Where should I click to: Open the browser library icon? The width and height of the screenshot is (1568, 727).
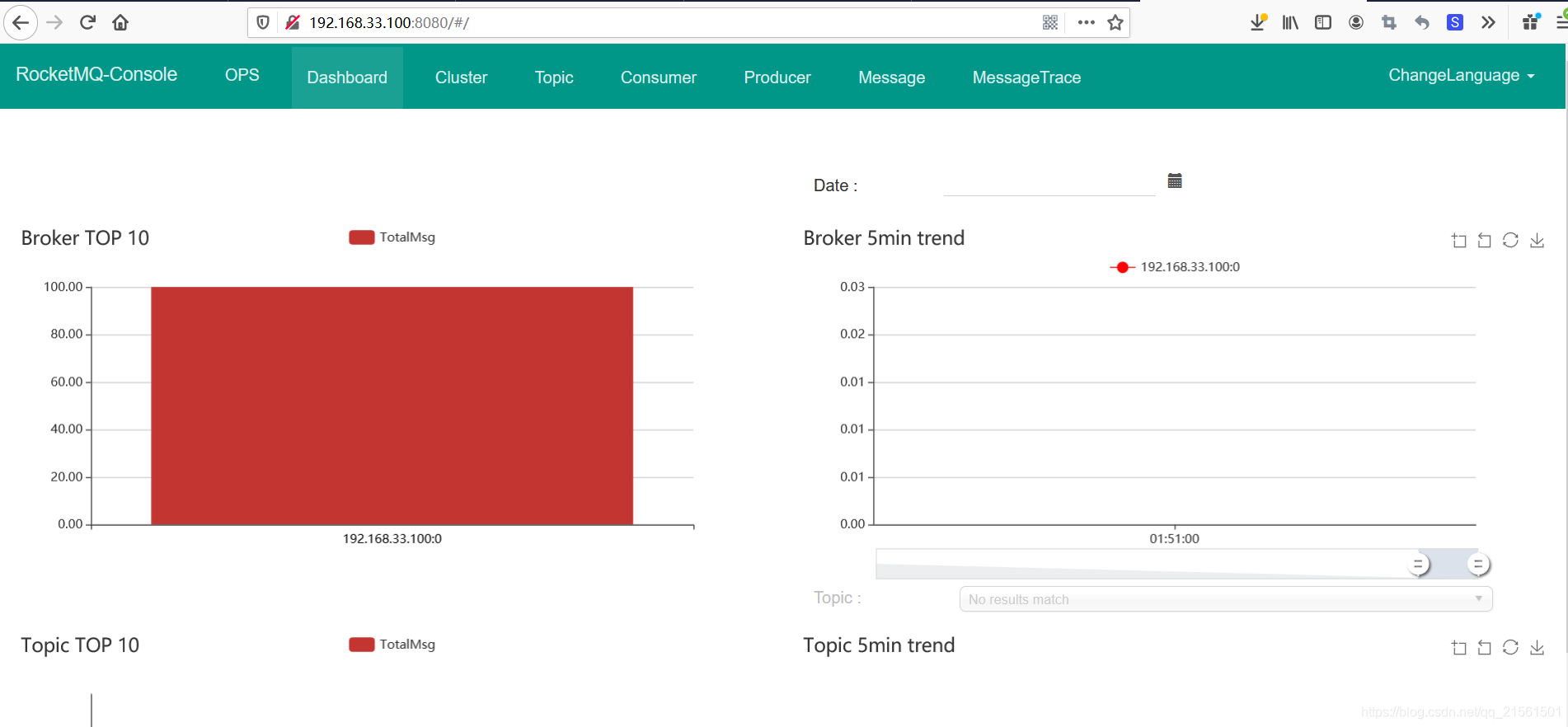(x=1290, y=22)
